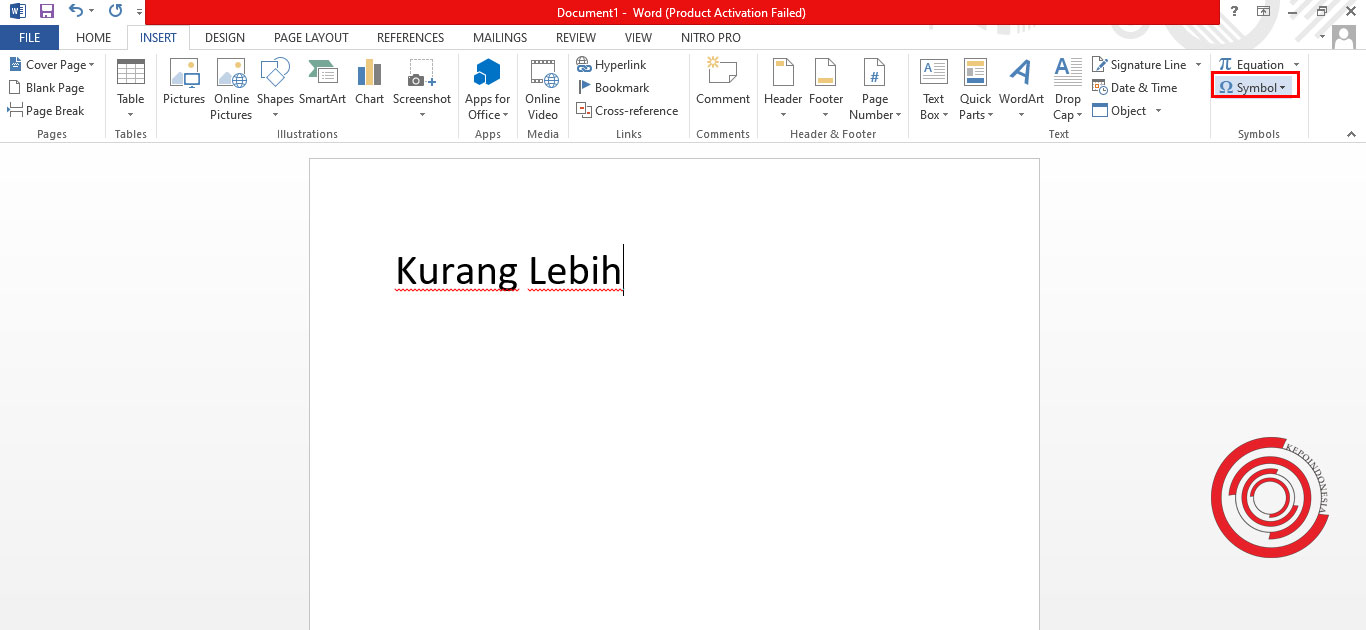This screenshot has width=1366, height=630.
Task: Insert an Online Video
Action: pyautogui.click(x=543, y=88)
